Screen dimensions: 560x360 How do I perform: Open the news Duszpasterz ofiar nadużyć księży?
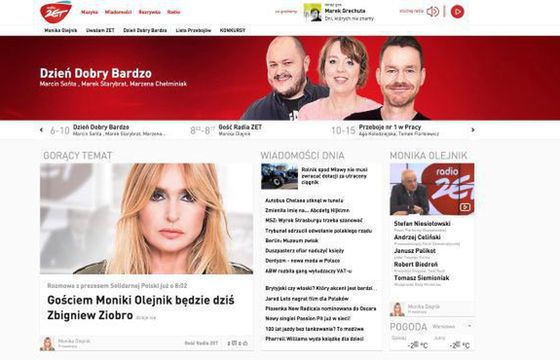(x=305, y=251)
